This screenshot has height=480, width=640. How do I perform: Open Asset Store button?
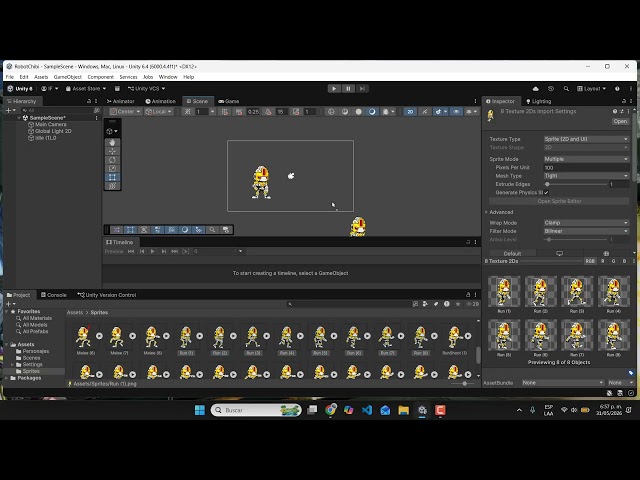coord(86,89)
